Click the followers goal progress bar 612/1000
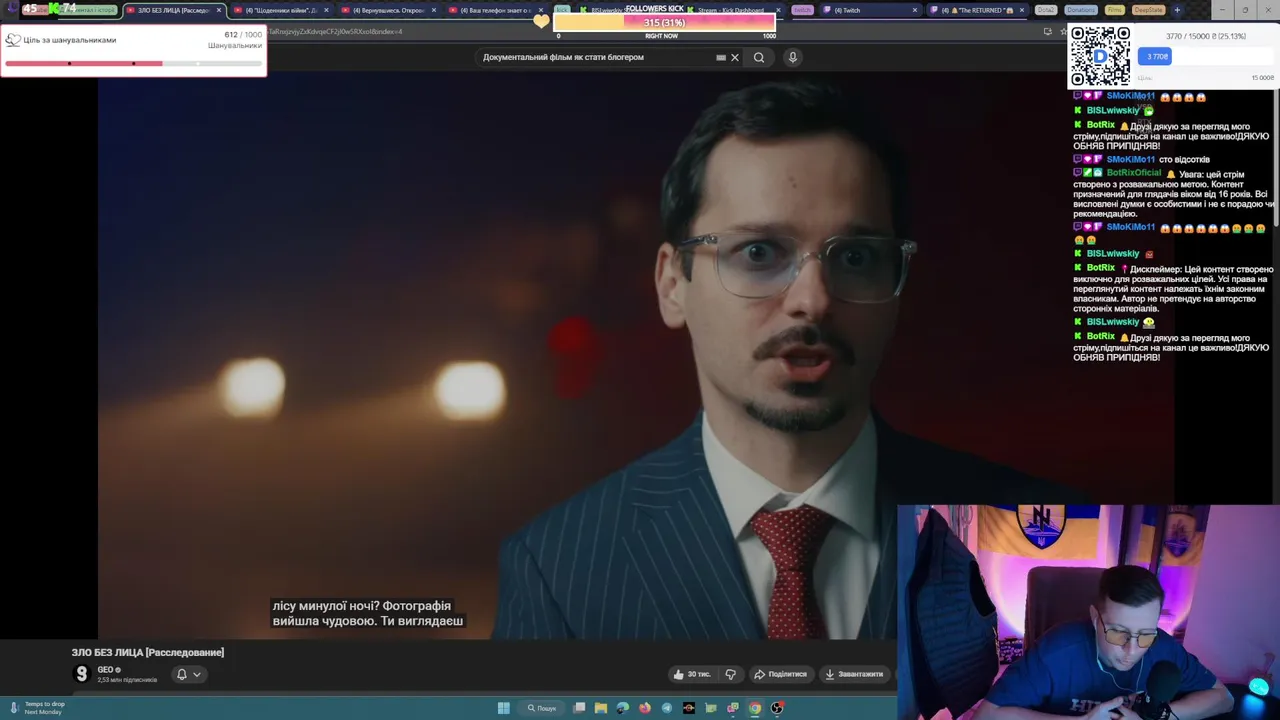The height and width of the screenshot is (720, 1280). (133, 63)
